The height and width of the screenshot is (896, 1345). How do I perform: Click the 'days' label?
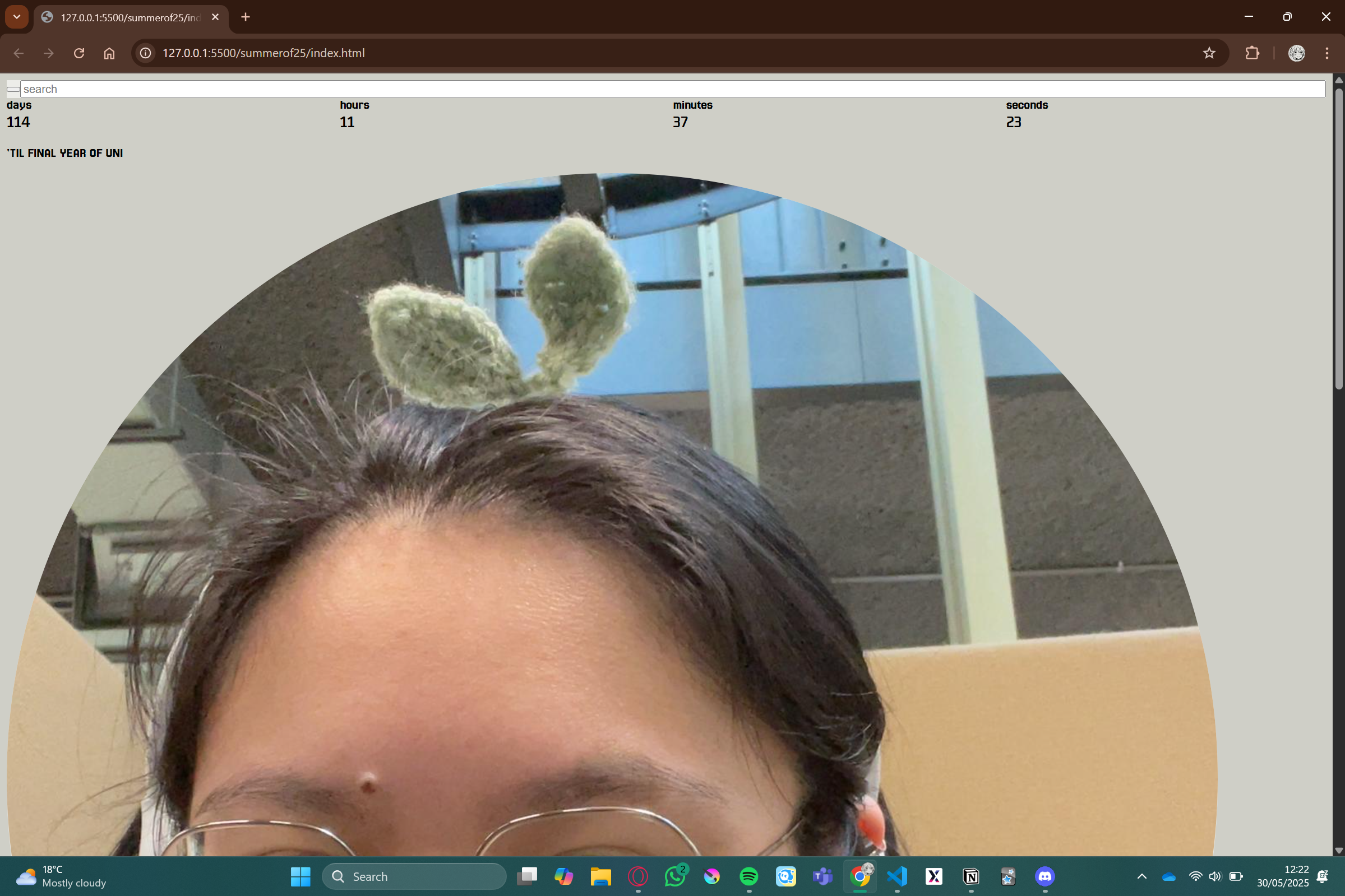pos(19,105)
